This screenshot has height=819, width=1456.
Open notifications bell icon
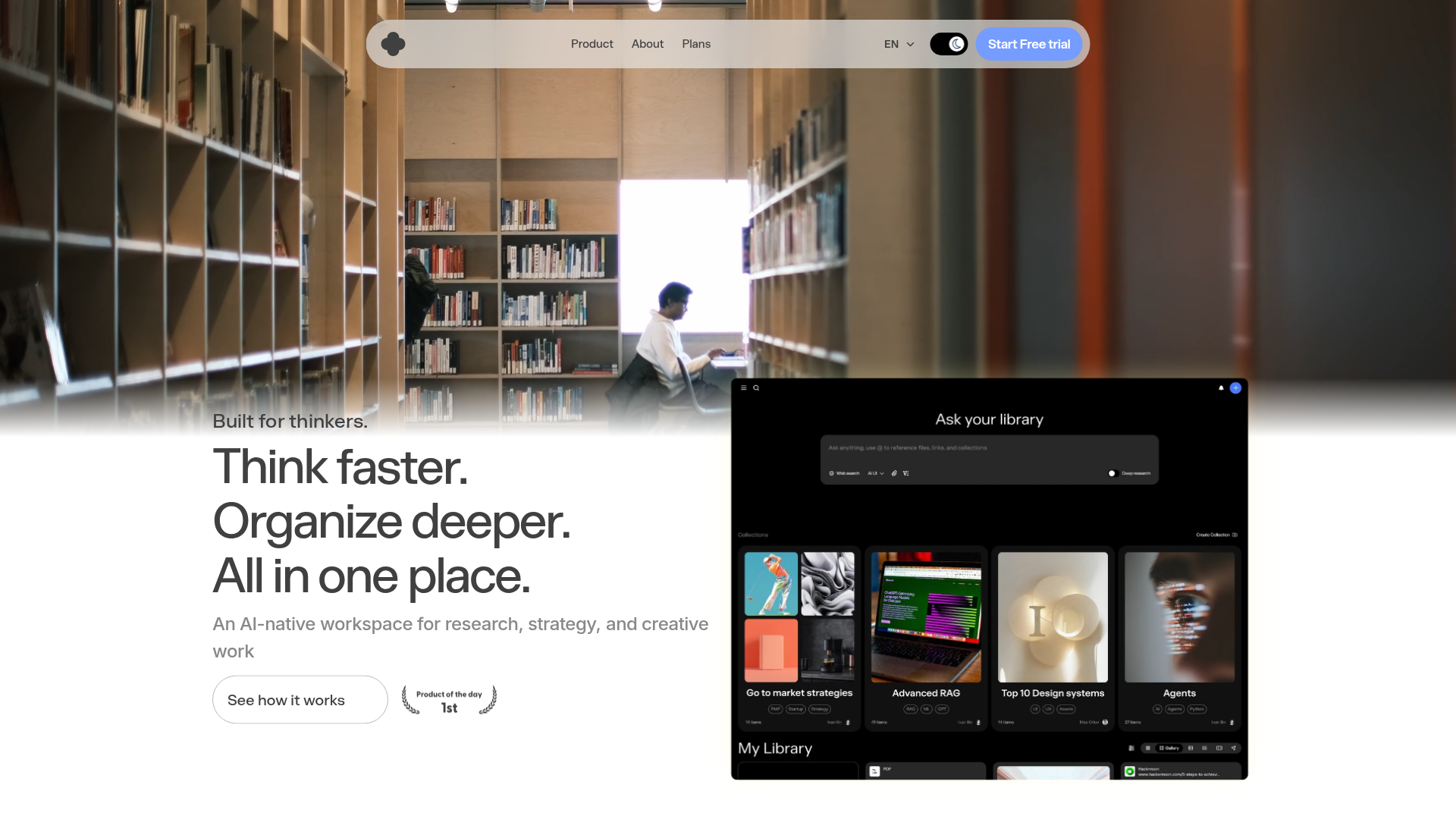tap(1221, 388)
